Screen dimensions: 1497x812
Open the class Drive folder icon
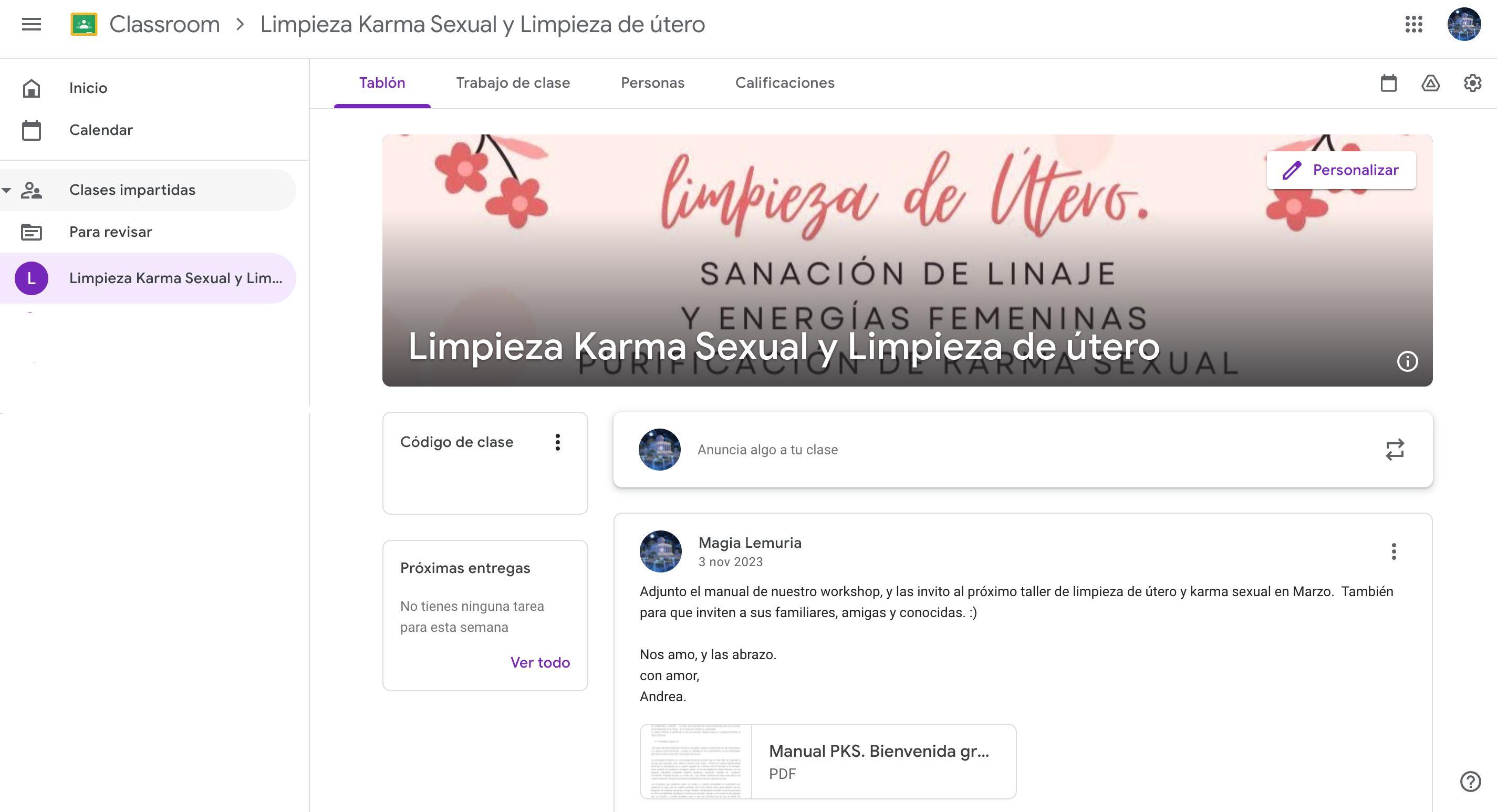(x=1431, y=83)
